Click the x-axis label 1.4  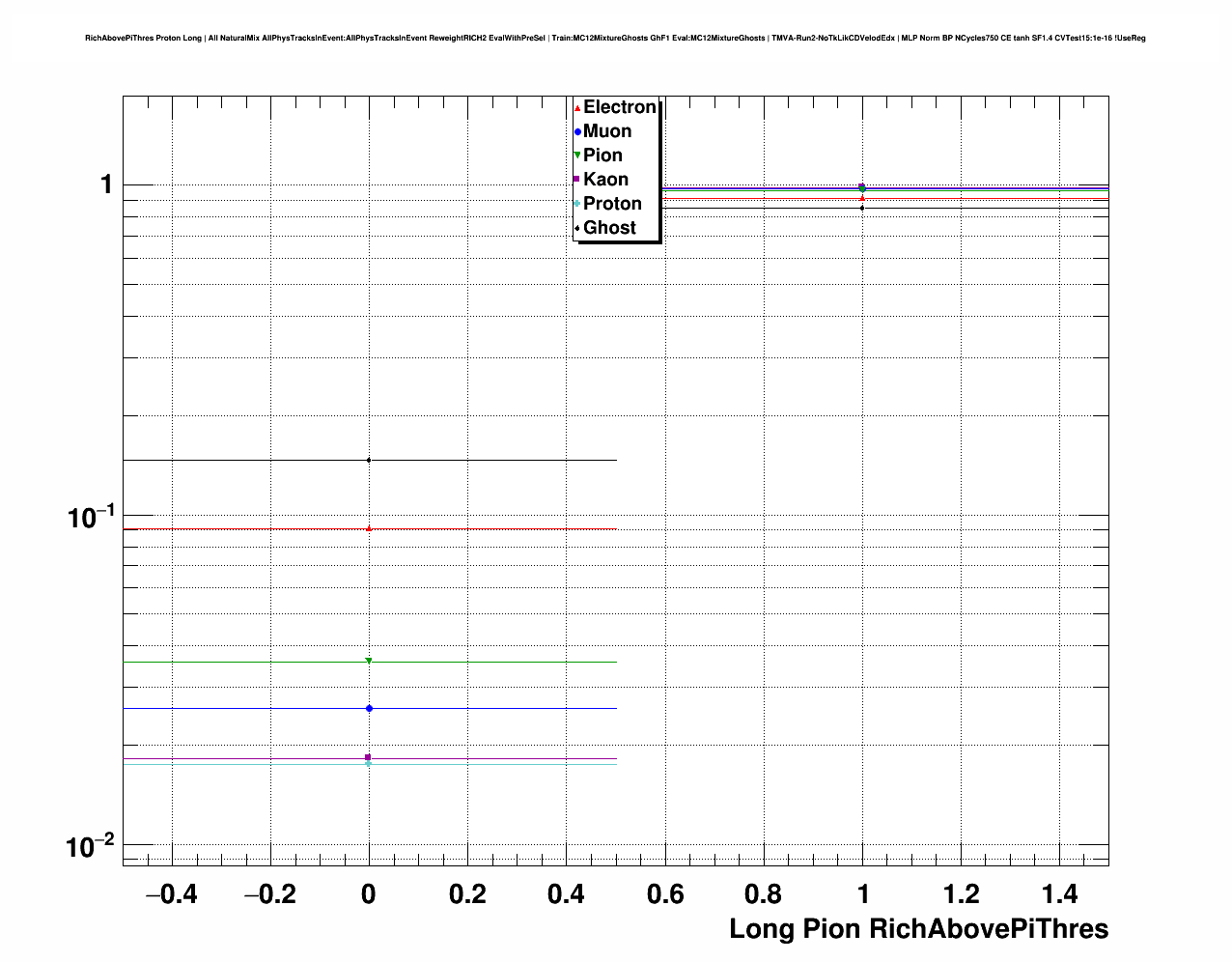click(1060, 894)
